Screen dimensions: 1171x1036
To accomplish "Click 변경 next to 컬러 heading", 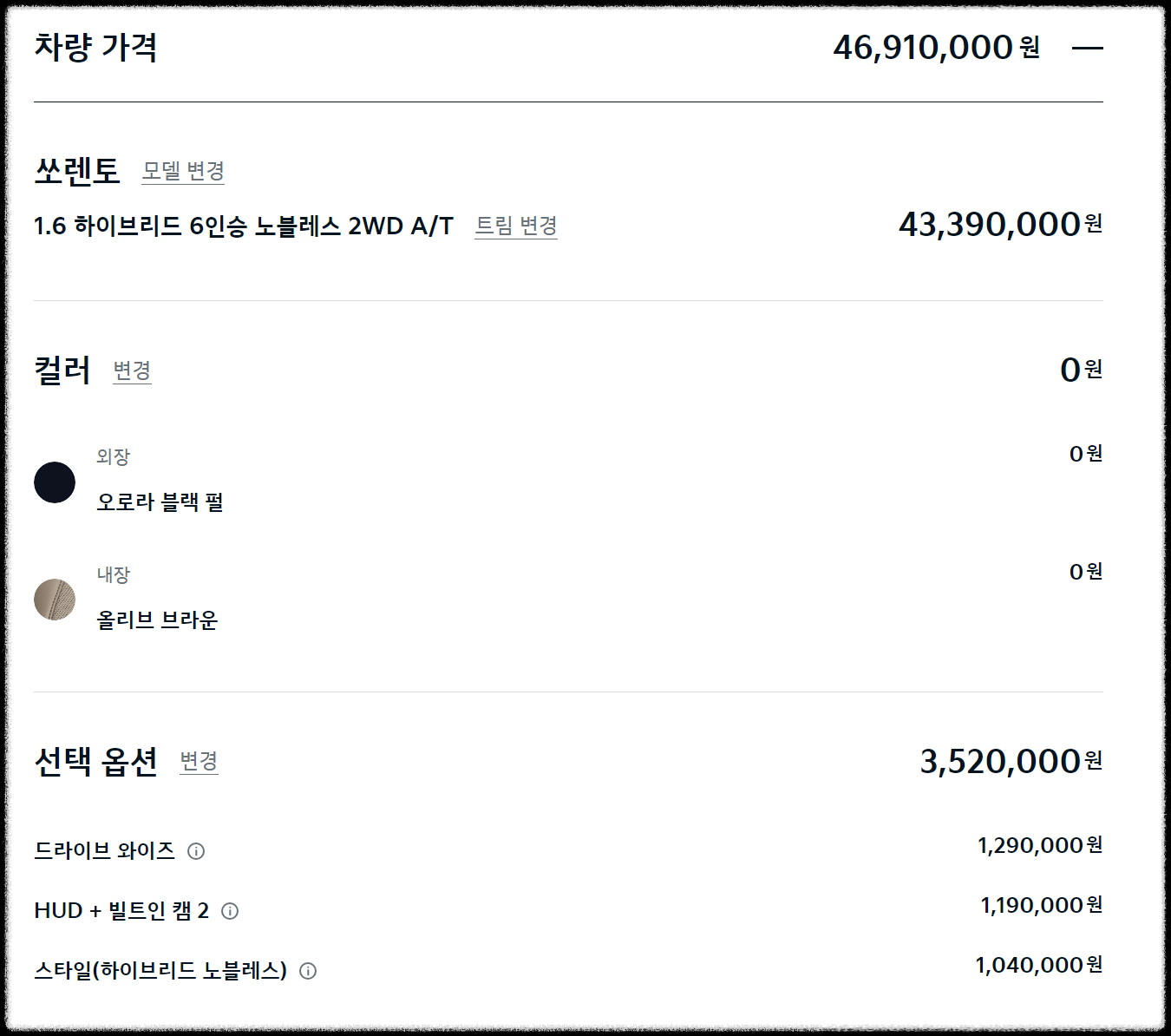I will pyautogui.click(x=132, y=371).
